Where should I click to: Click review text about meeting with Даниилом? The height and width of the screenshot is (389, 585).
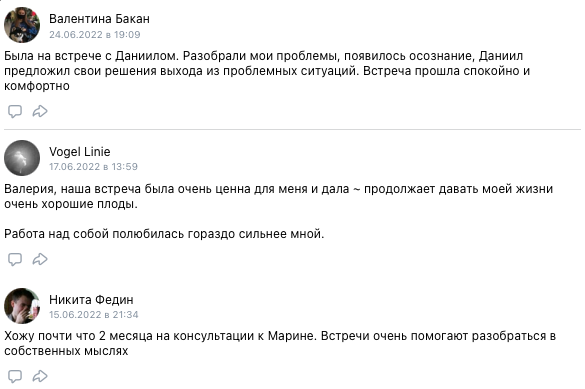click(x=267, y=71)
